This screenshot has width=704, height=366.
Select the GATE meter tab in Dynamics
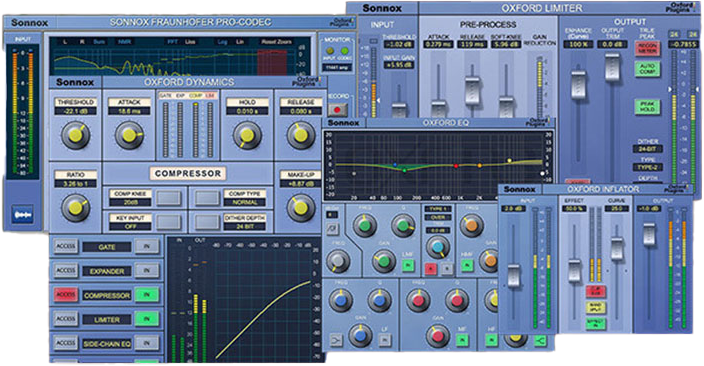[x=166, y=96]
